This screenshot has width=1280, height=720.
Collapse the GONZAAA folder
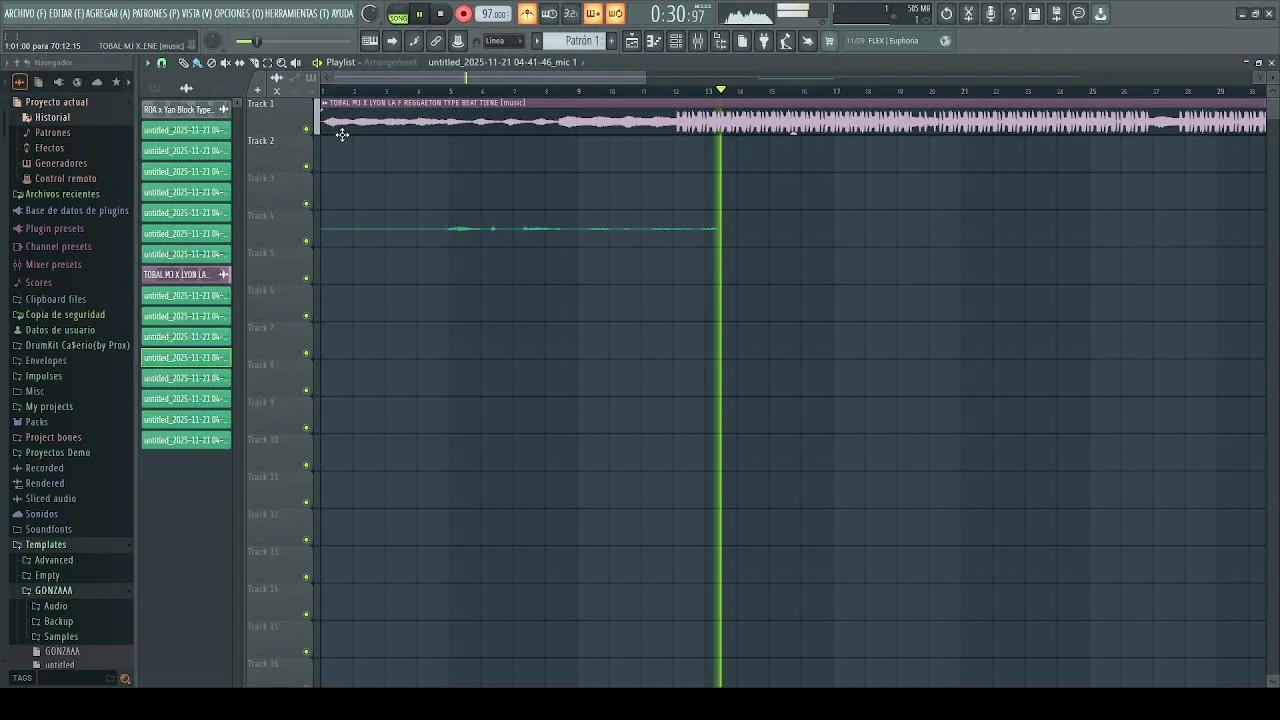(x=52, y=591)
